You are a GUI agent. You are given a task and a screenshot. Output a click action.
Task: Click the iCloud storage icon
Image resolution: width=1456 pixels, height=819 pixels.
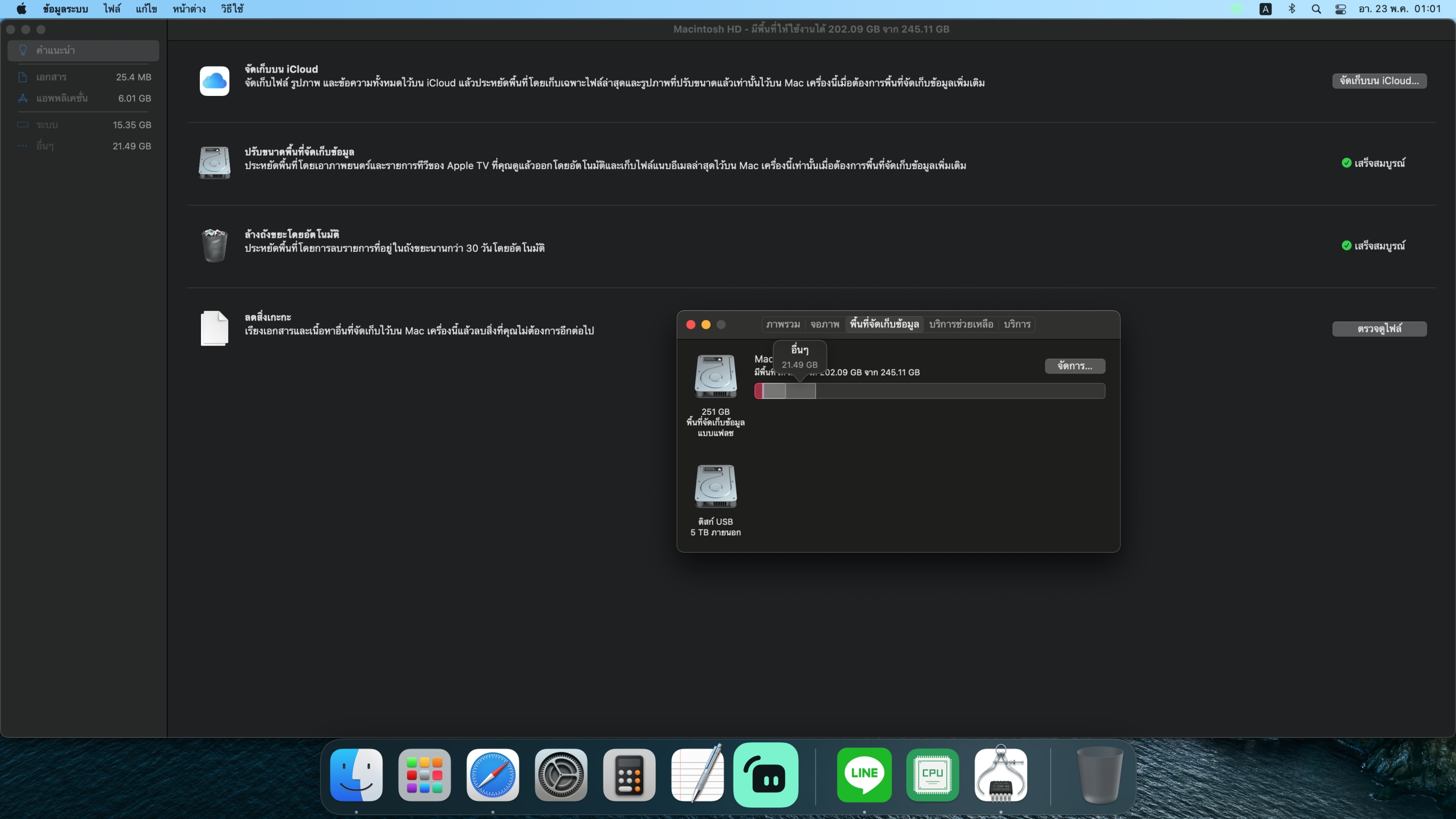(214, 81)
